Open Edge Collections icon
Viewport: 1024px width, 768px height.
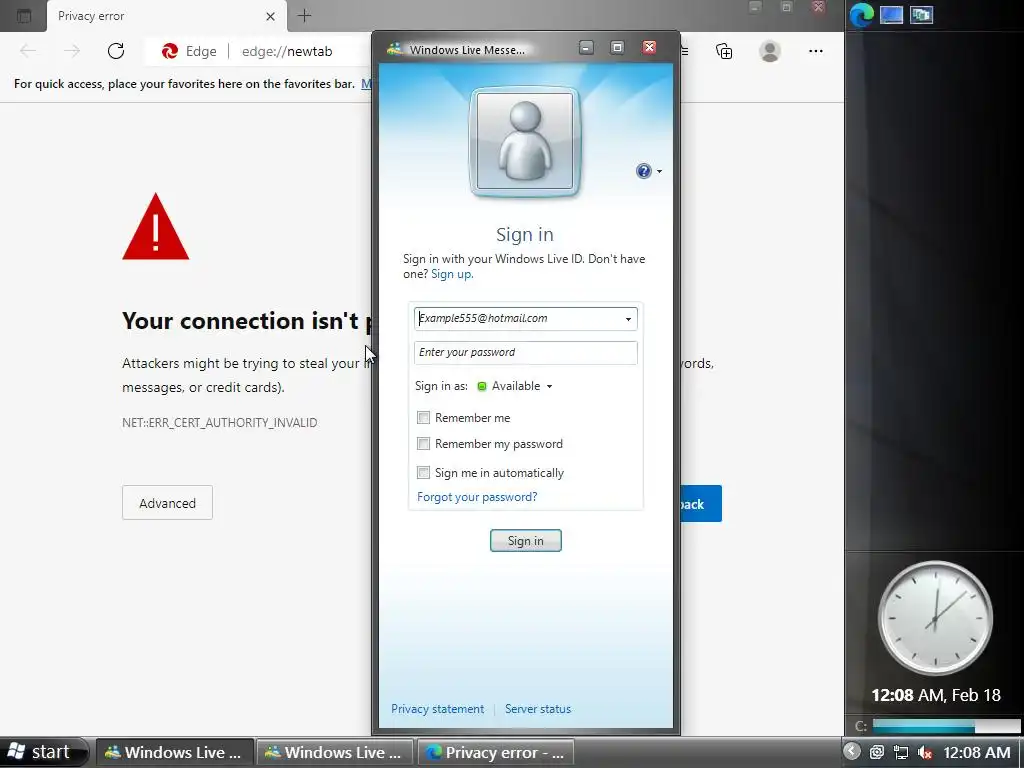[724, 51]
